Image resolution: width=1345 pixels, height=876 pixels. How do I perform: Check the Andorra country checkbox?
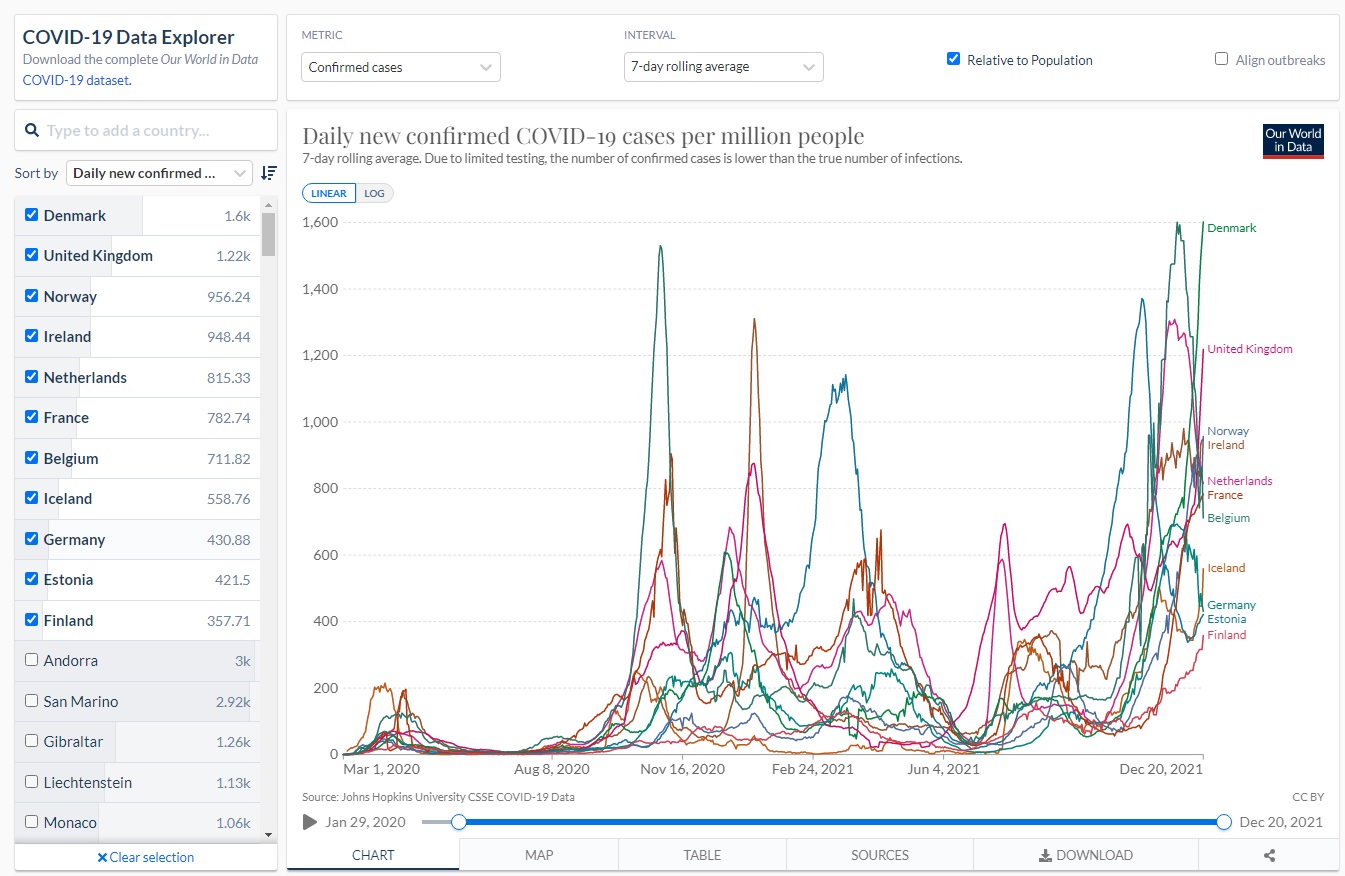(x=32, y=660)
